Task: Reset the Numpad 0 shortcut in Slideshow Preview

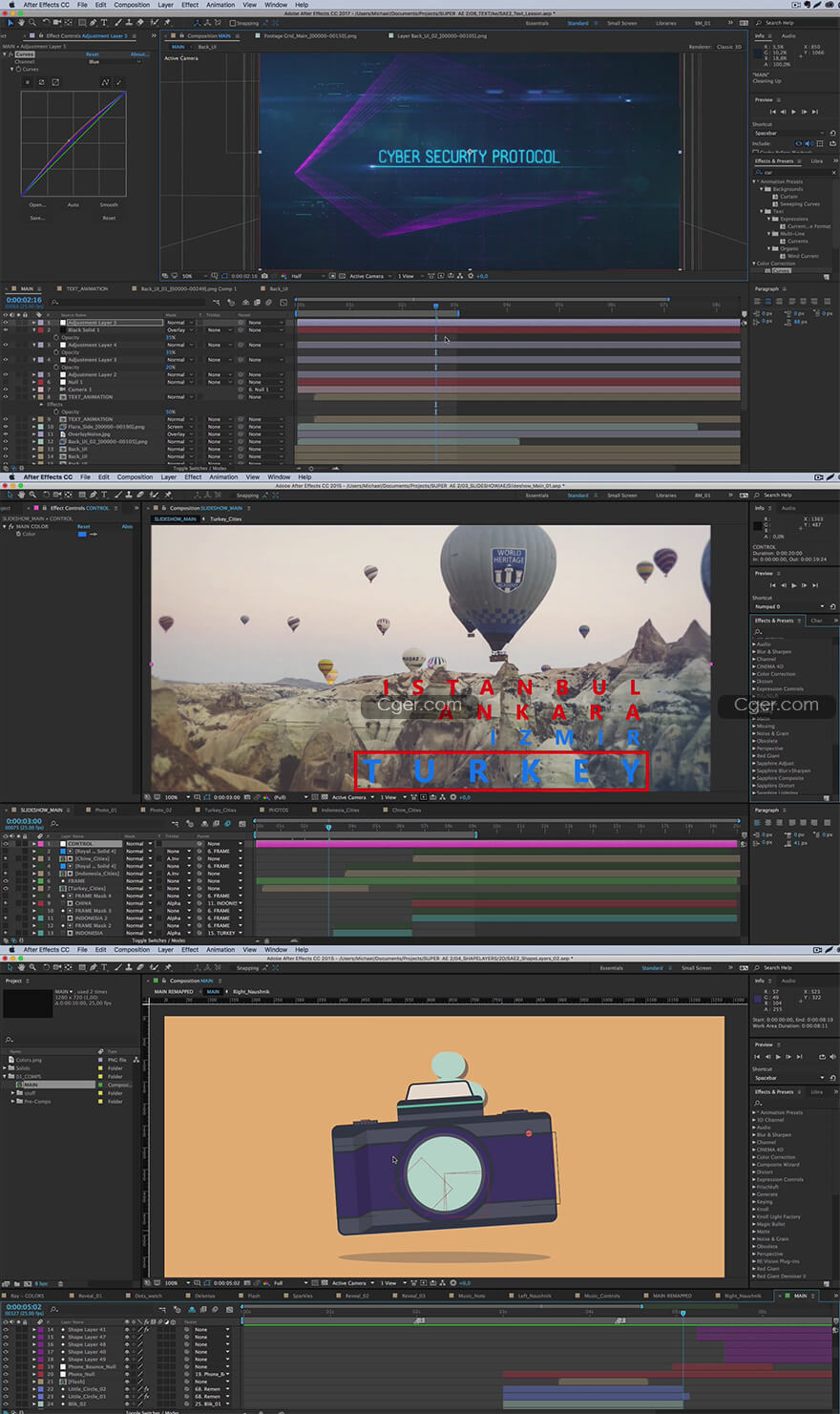Action: click(x=832, y=606)
